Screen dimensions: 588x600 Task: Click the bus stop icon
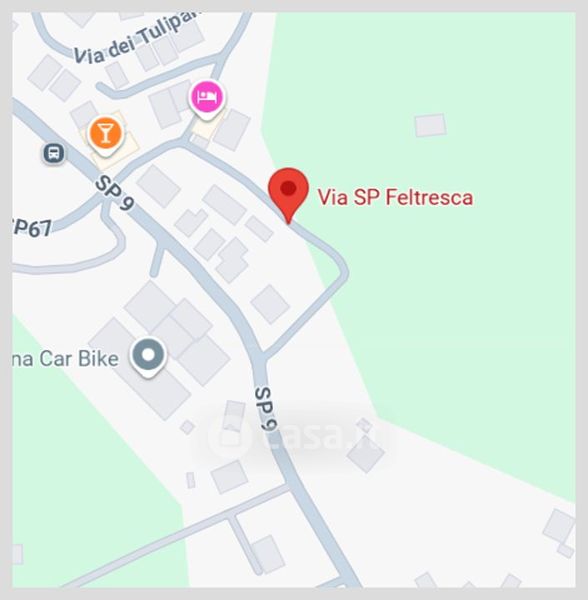click(x=54, y=153)
